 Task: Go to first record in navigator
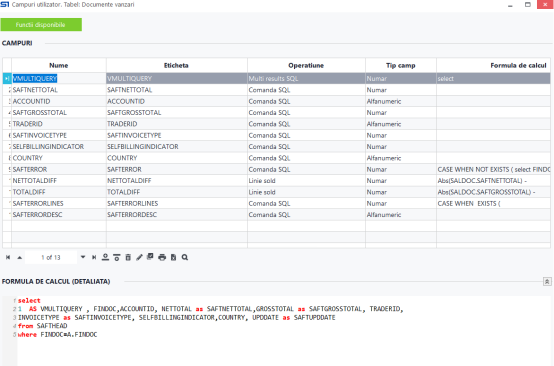click(8, 258)
